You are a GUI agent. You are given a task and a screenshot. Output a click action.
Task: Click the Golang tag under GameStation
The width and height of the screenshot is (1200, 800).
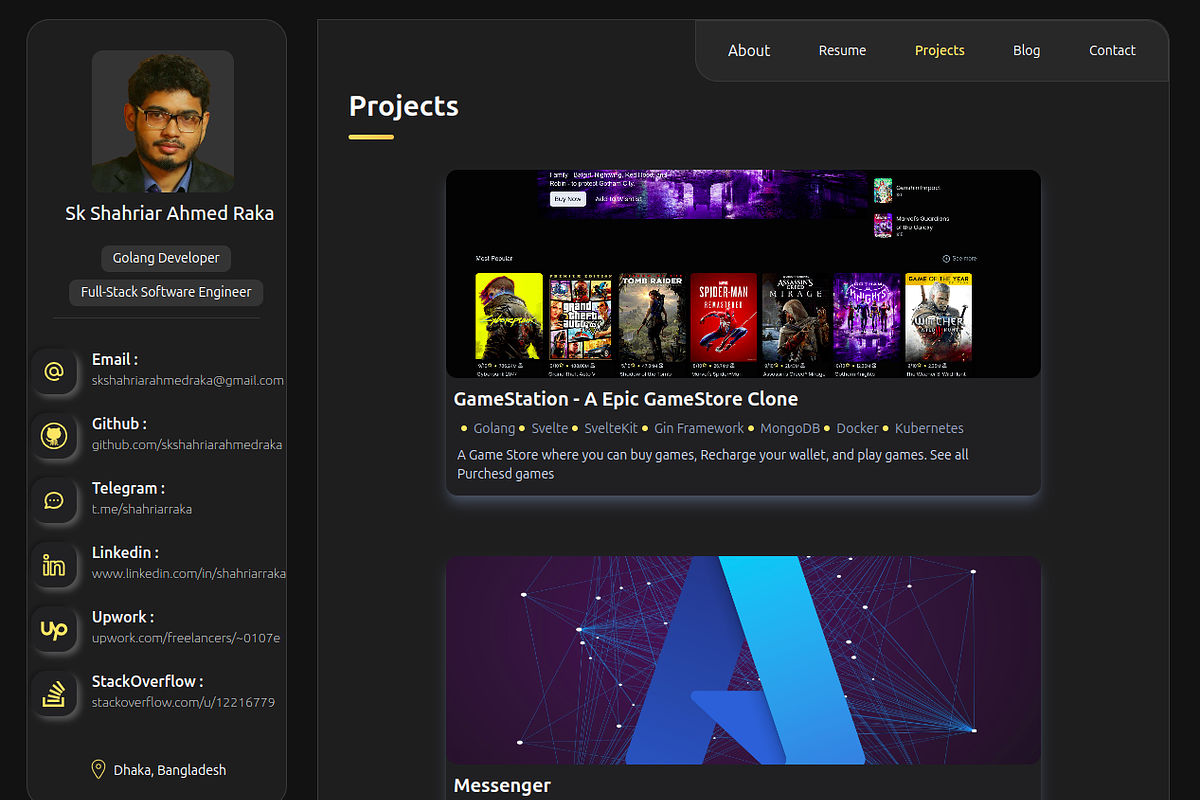click(494, 428)
